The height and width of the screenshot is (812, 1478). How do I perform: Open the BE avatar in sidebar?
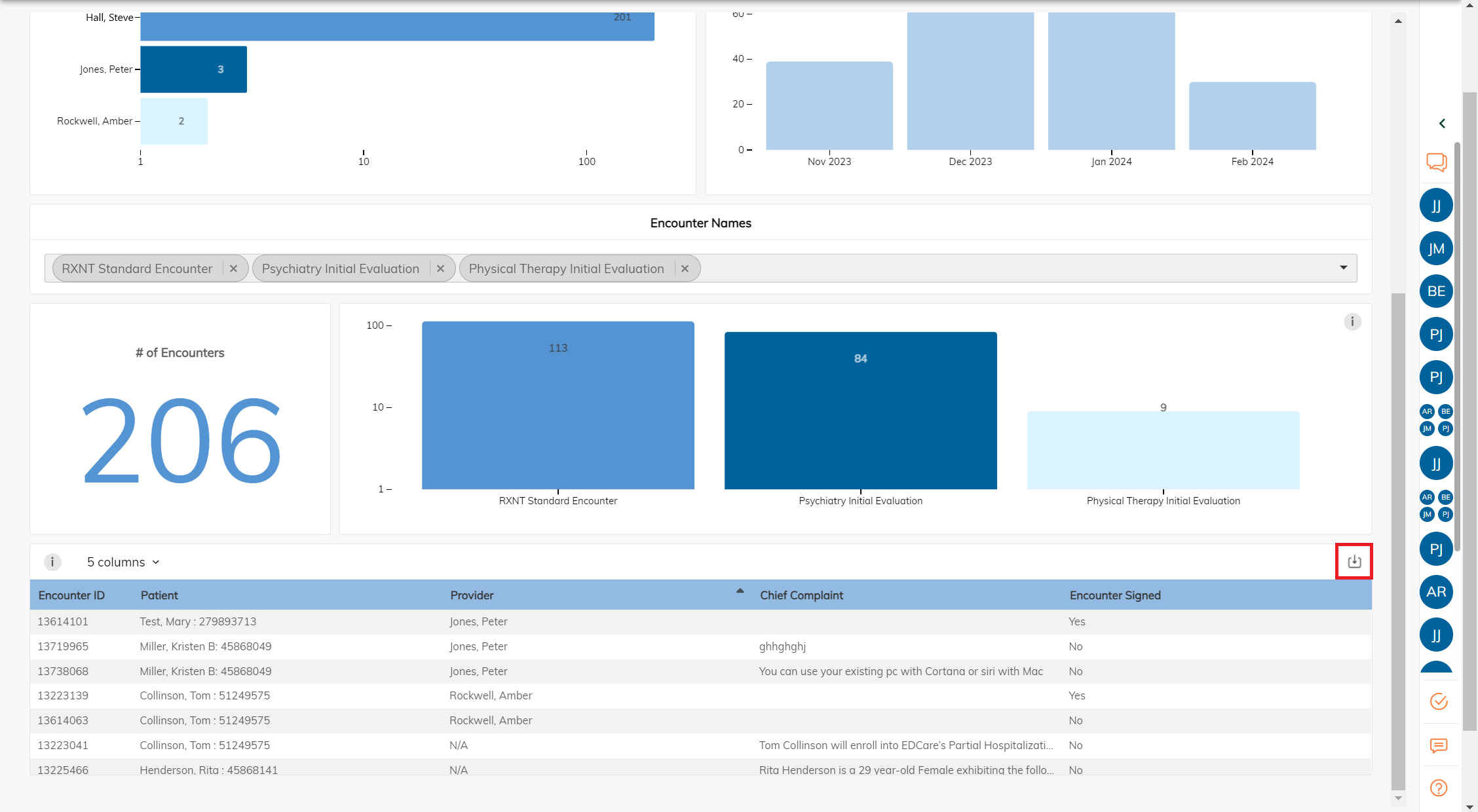coord(1436,291)
